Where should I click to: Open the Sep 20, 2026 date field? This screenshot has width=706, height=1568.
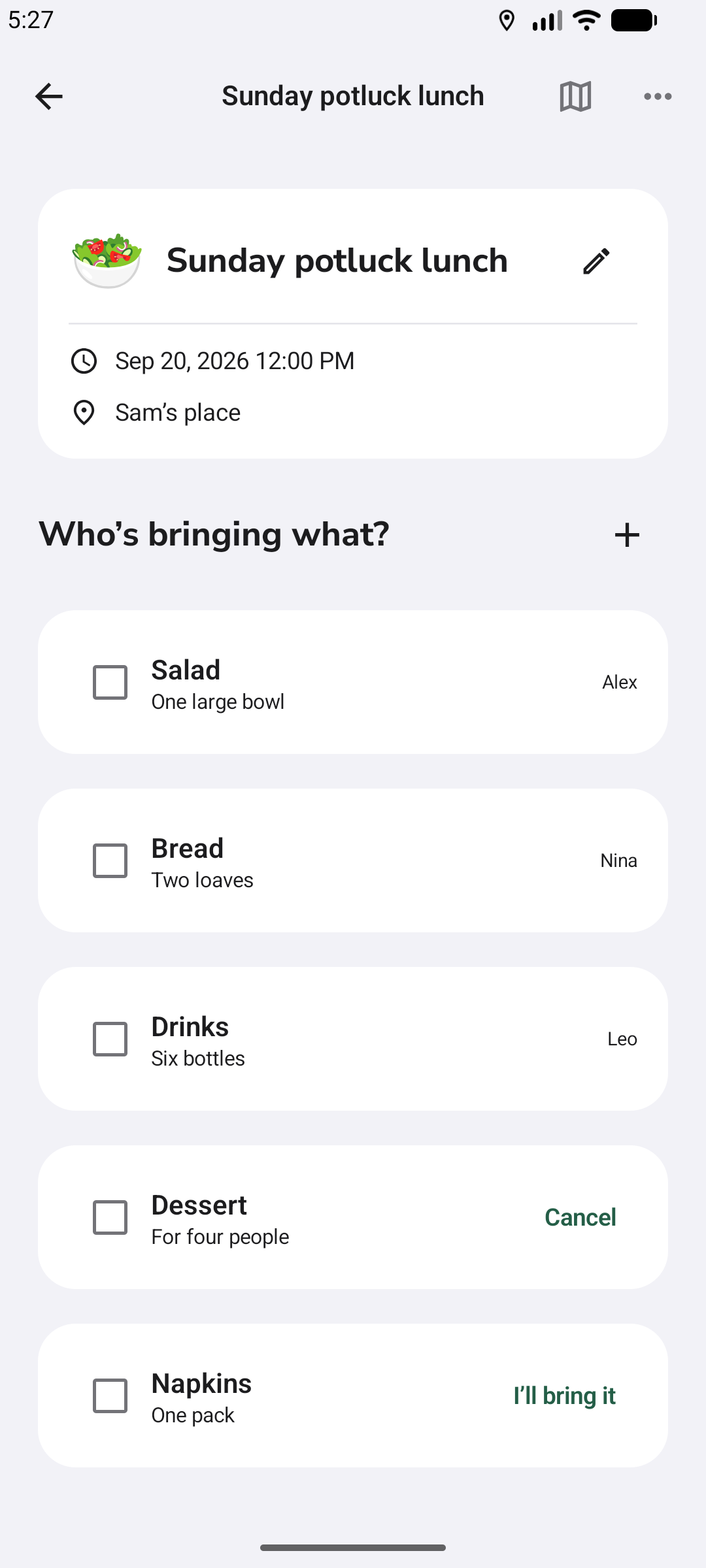tap(235, 361)
